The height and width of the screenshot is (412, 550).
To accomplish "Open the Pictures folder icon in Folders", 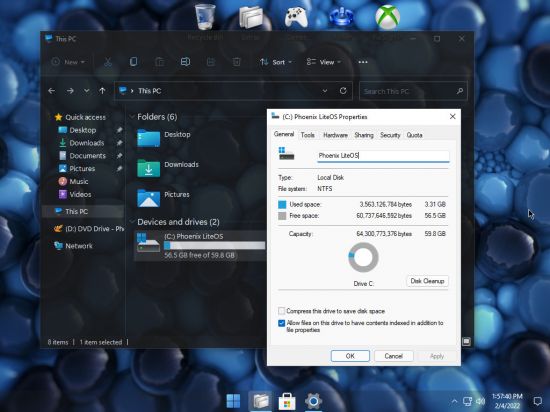I will pos(148,198).
